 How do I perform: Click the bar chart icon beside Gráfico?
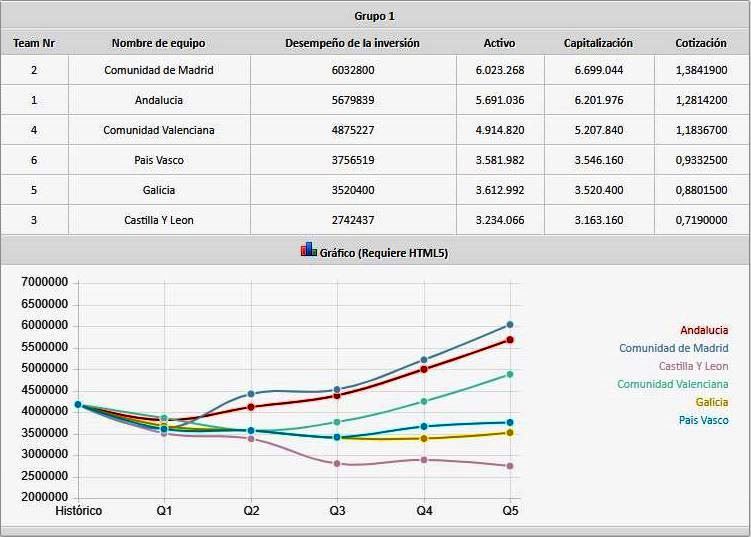309,249
